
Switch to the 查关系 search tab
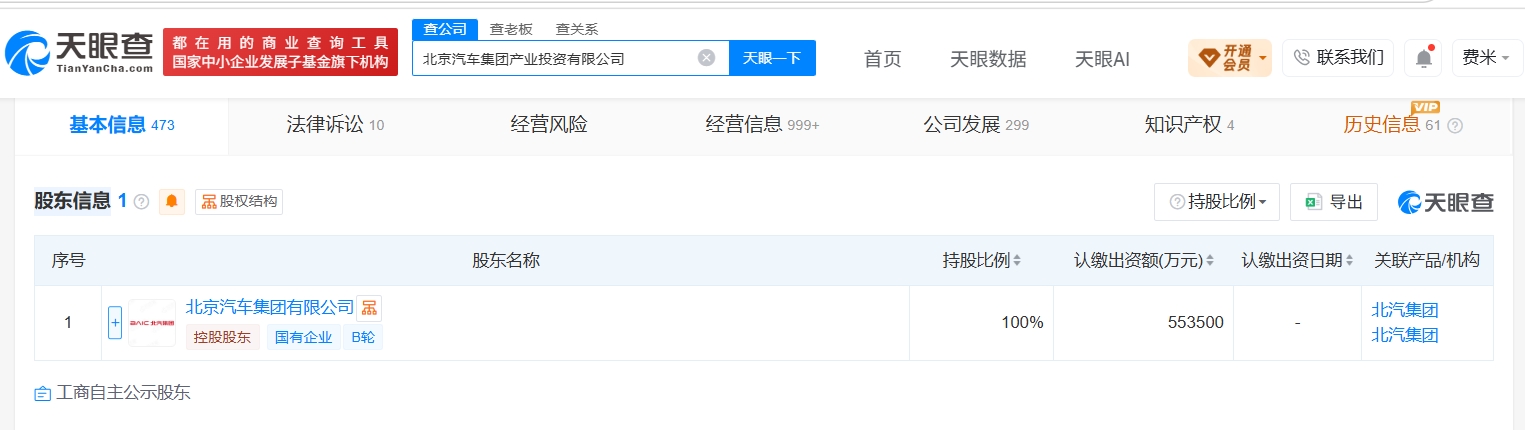click(577, 29)
